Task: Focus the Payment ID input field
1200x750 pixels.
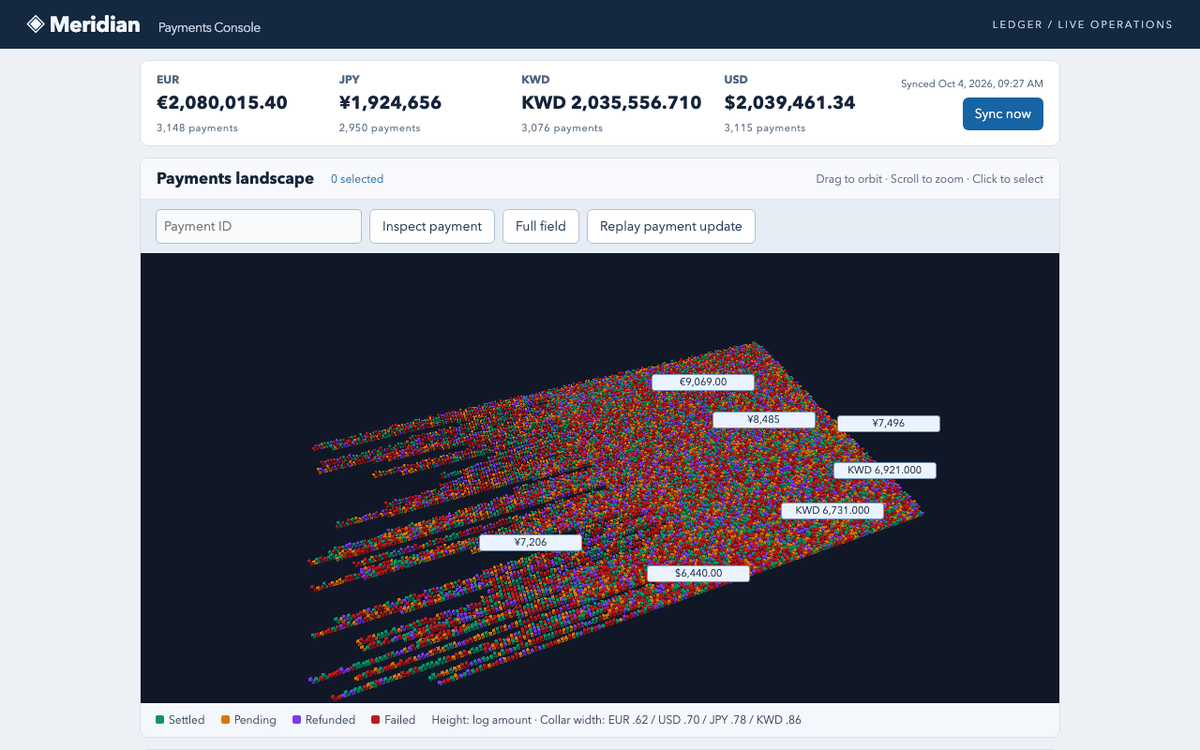Action: click(x=259, y=226)
